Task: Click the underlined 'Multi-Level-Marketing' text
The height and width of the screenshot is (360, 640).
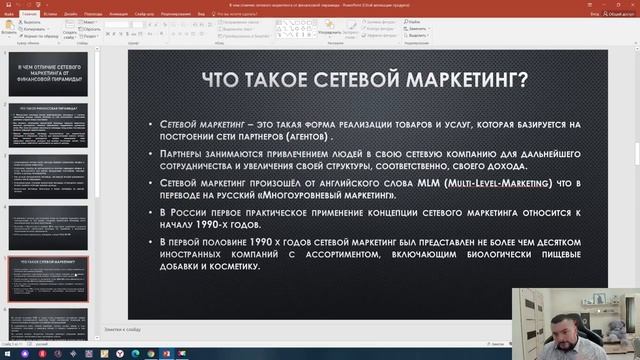Action: [498, 183]
